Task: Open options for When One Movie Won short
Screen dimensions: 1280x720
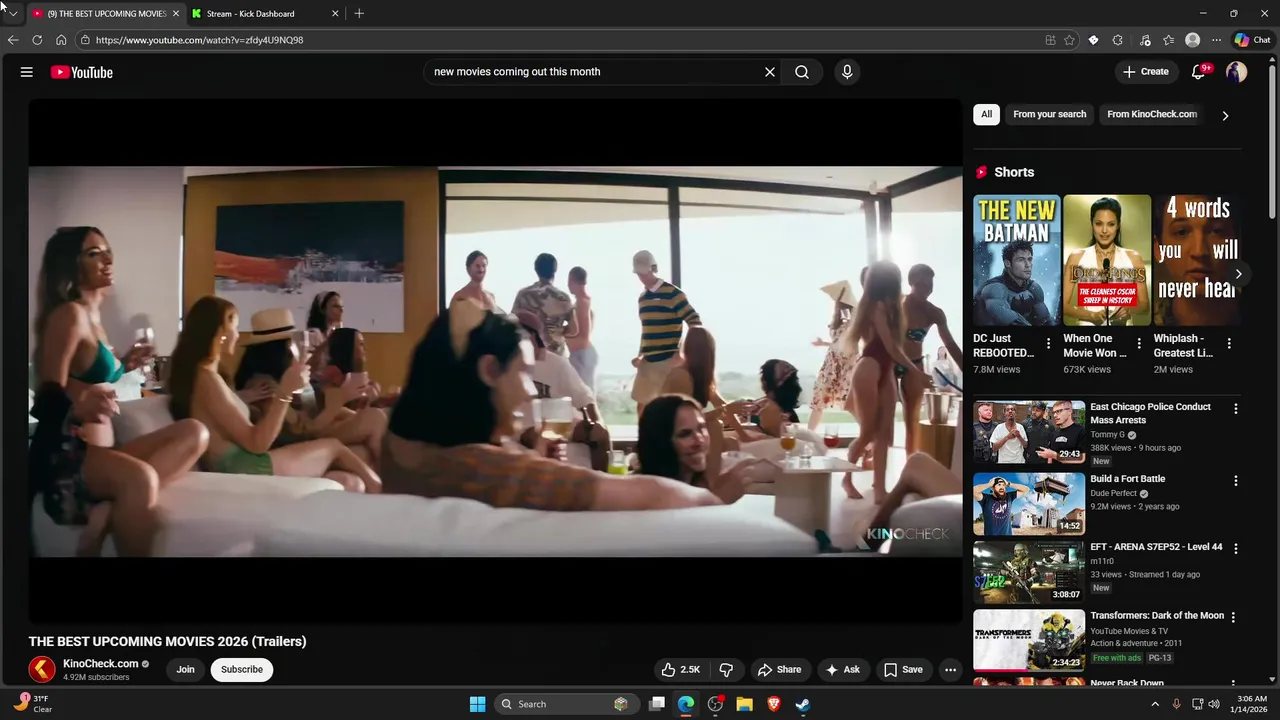Action: 1139,343
